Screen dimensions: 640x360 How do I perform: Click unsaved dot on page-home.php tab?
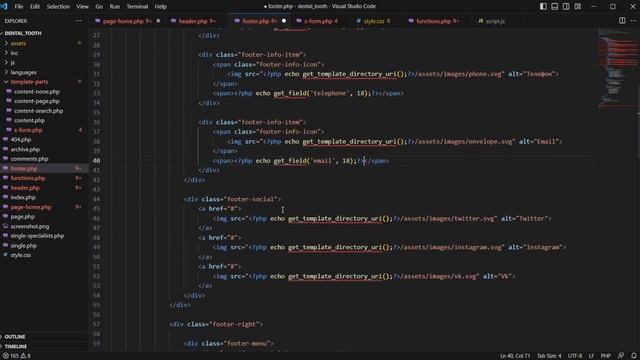pyautogui.click(x=158, y=21)
